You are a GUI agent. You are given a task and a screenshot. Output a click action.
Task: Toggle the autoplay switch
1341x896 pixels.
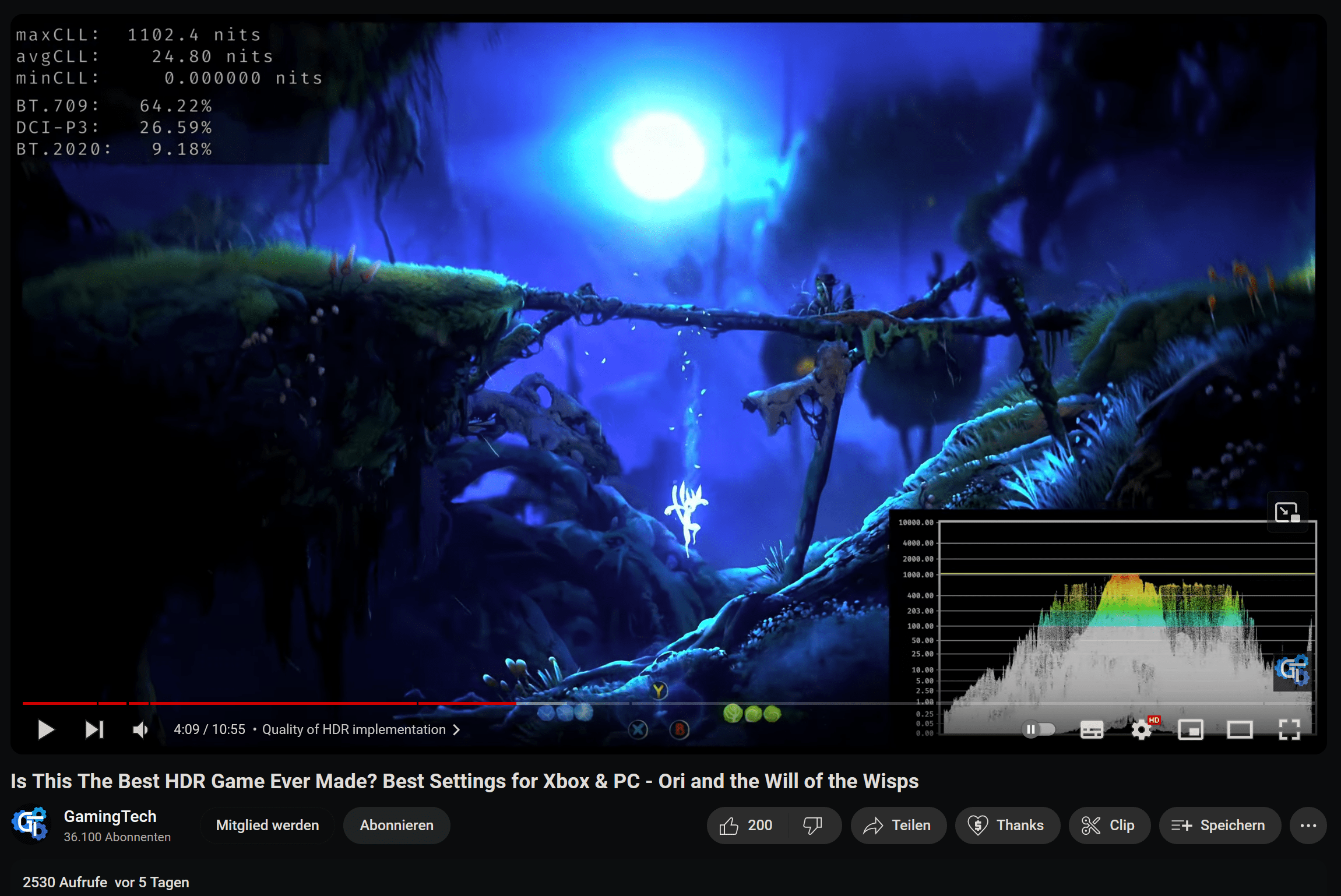point(1039,729)
